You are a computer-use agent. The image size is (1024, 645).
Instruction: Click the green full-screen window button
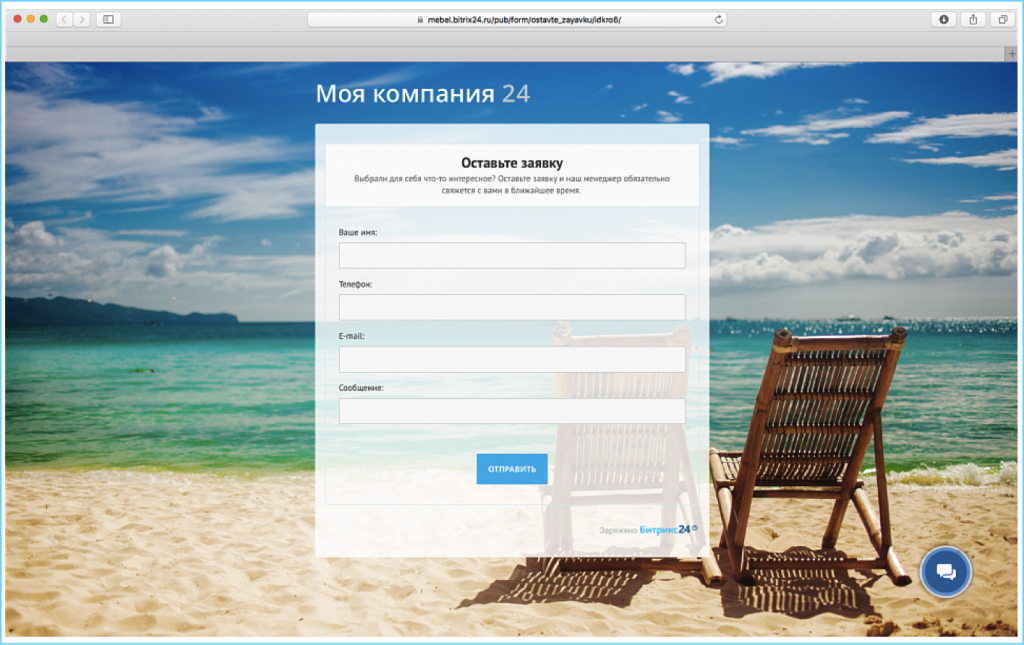(x=44, y=19)
